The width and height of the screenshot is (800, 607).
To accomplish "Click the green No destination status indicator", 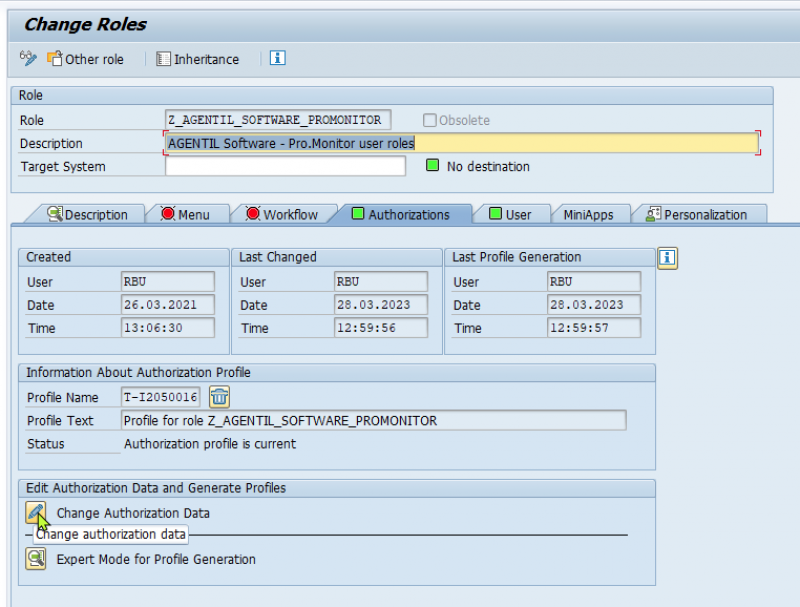I will click(x=432, y=166).
